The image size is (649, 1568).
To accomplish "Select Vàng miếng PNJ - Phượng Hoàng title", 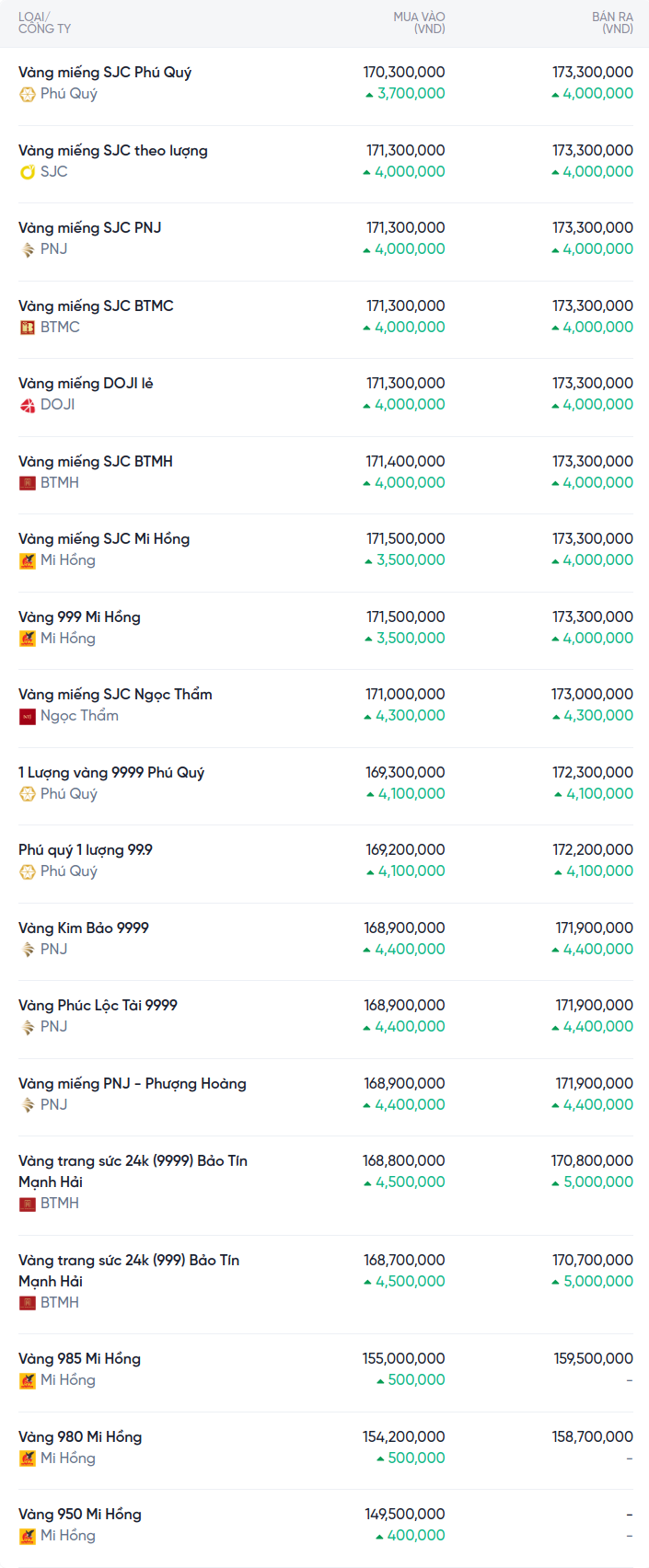I will tap(132, 1084).
